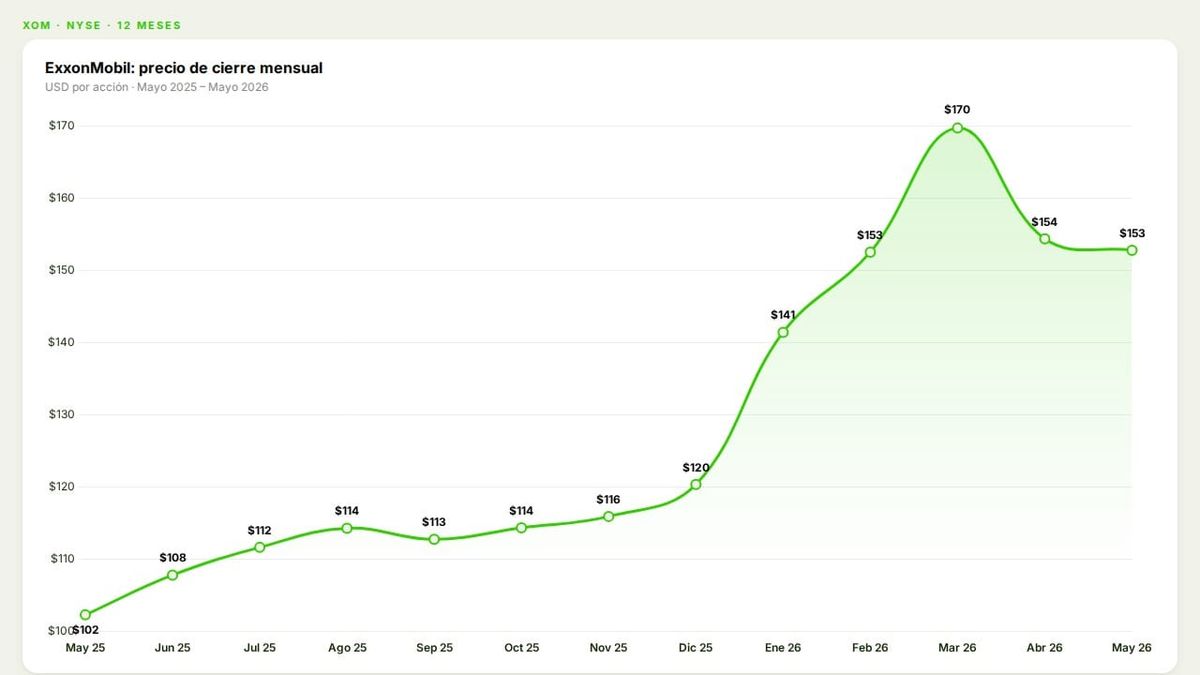Click the Sep 25 data point marker
This screenshot has height=675, width=1200.
point(434,539)
